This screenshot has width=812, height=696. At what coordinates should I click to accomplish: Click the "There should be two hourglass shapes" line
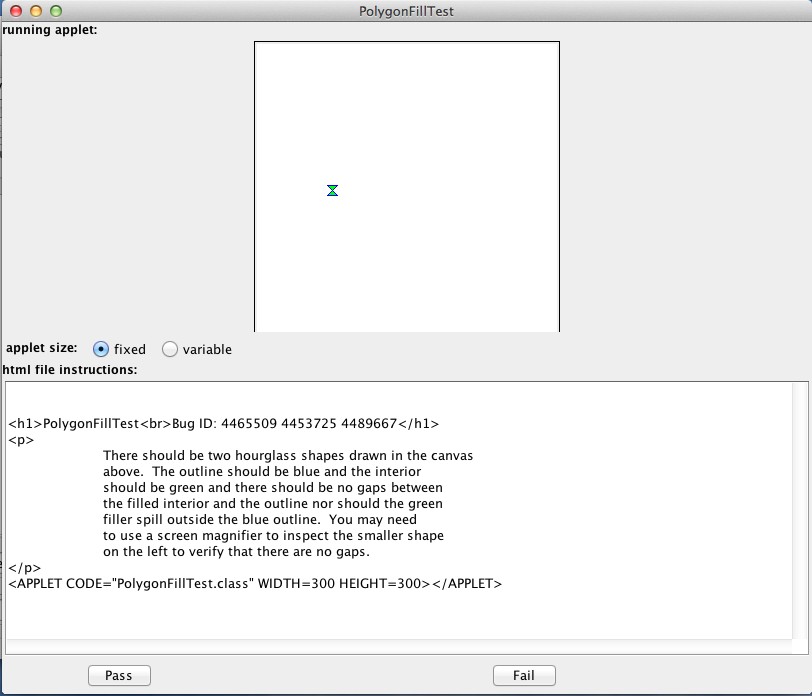point(288,455)
